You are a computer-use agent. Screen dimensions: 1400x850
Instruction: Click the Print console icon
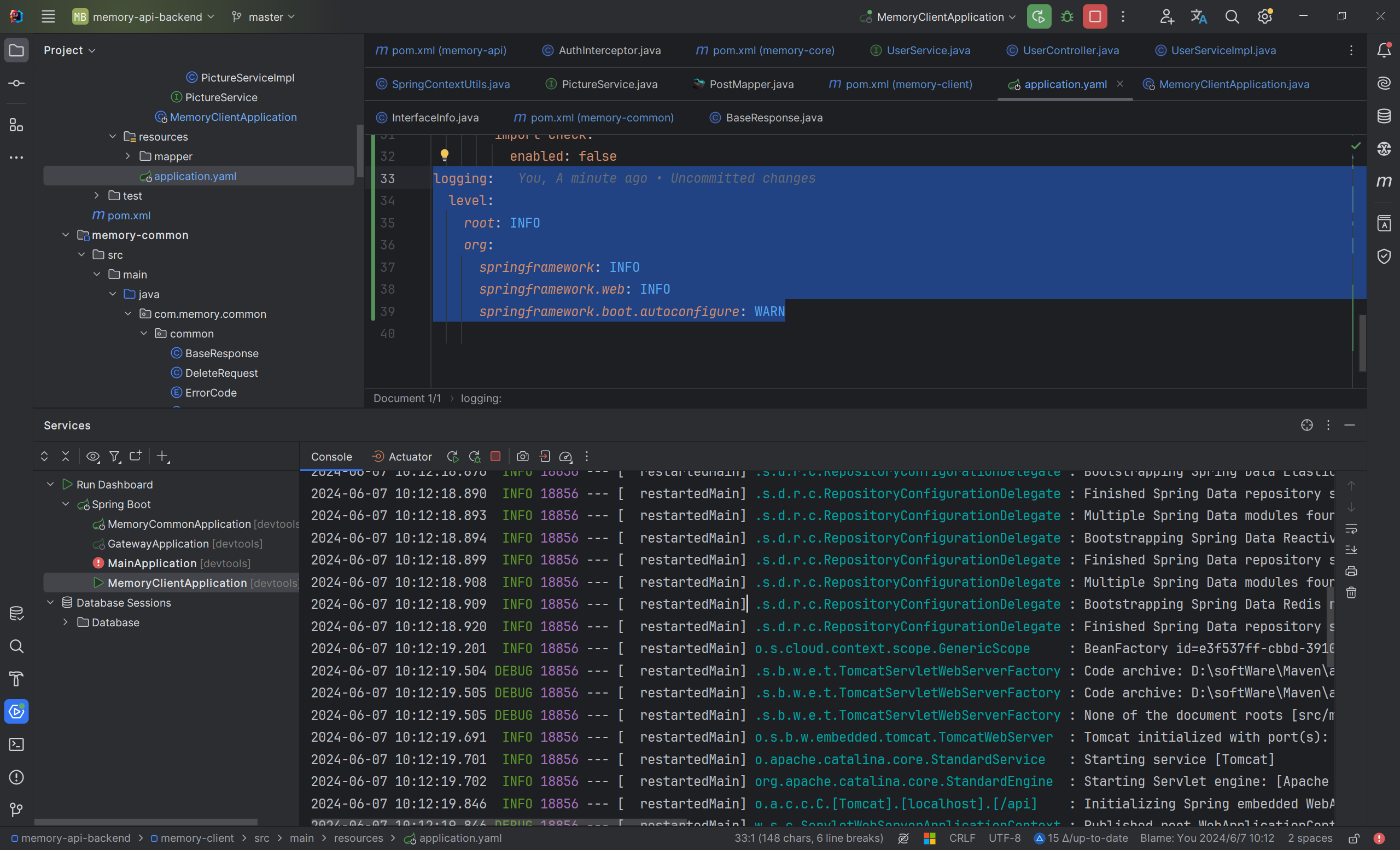point(1351,571)
